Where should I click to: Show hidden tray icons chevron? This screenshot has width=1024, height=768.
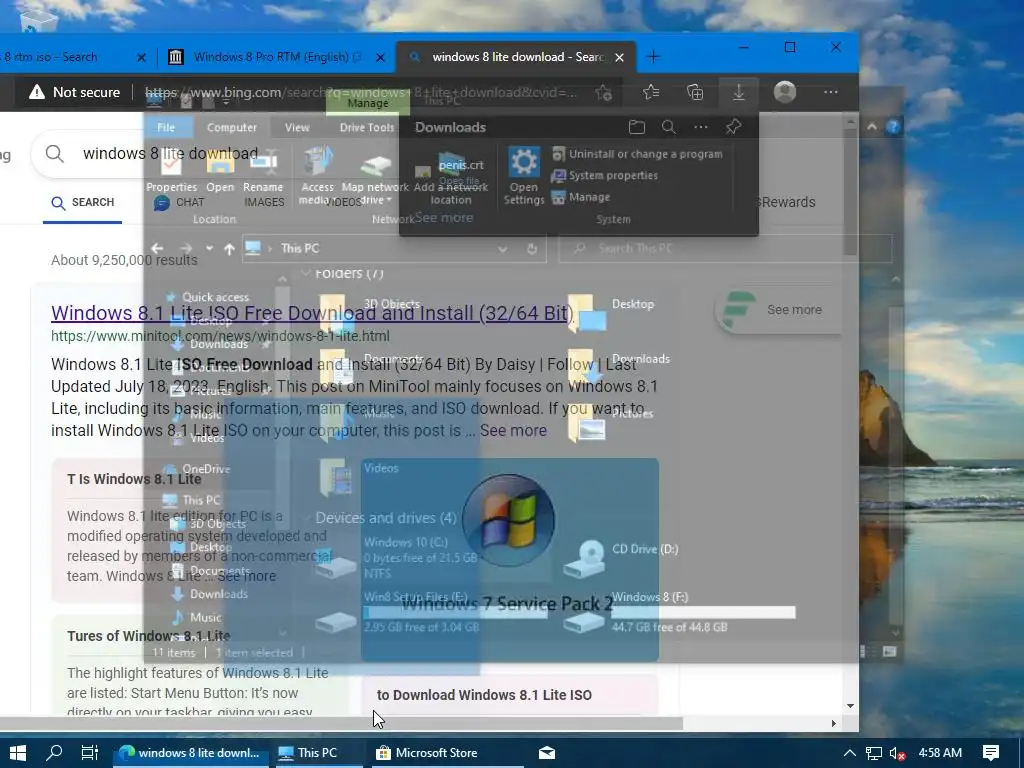pos(849,753)
